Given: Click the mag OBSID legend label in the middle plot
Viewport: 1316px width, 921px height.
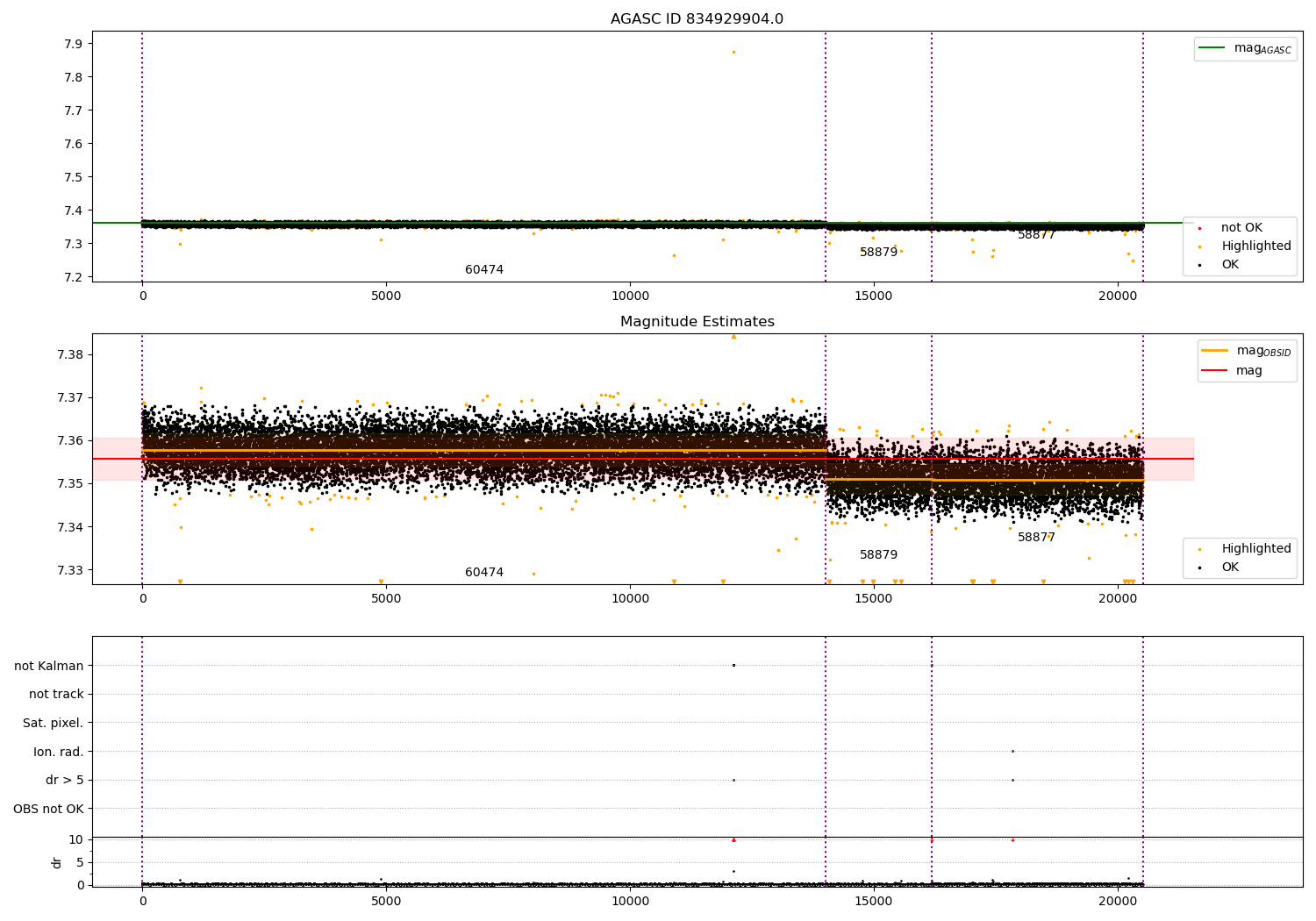Looking at the screenshot, I should (1264, 352).
